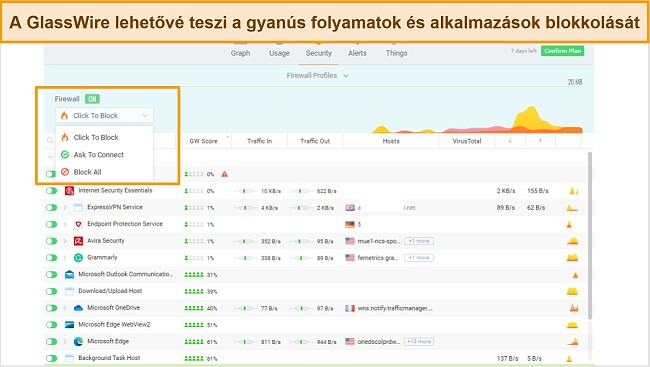Click the German flag in Endpoint Protection row
650x367 pixels.
tap(350, 224)
